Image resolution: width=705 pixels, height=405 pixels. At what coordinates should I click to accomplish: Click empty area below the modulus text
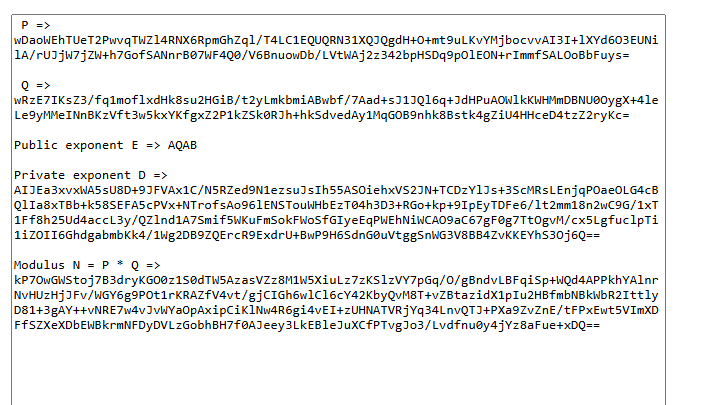(338, 369)
